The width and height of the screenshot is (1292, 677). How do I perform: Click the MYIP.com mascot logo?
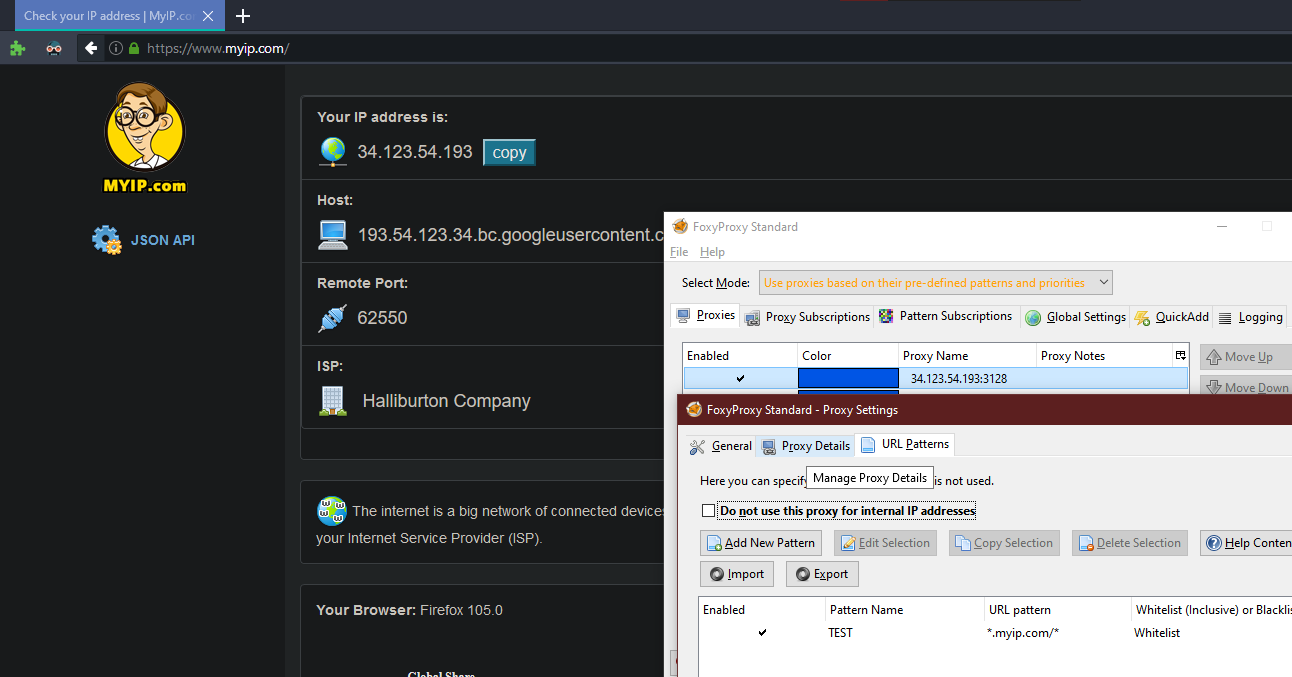click(x=145, y=137)
